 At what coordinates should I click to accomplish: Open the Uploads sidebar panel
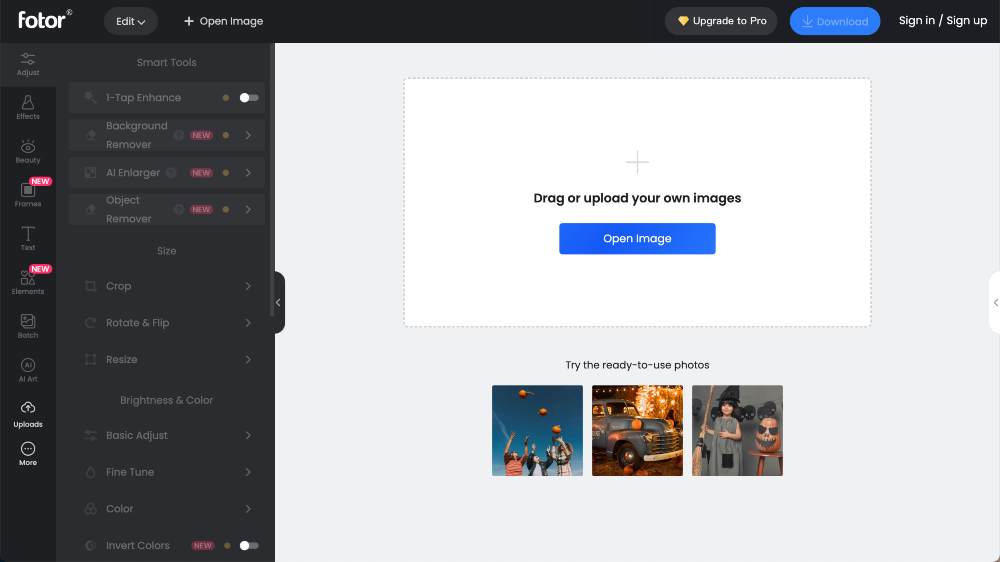pos(27,414)
